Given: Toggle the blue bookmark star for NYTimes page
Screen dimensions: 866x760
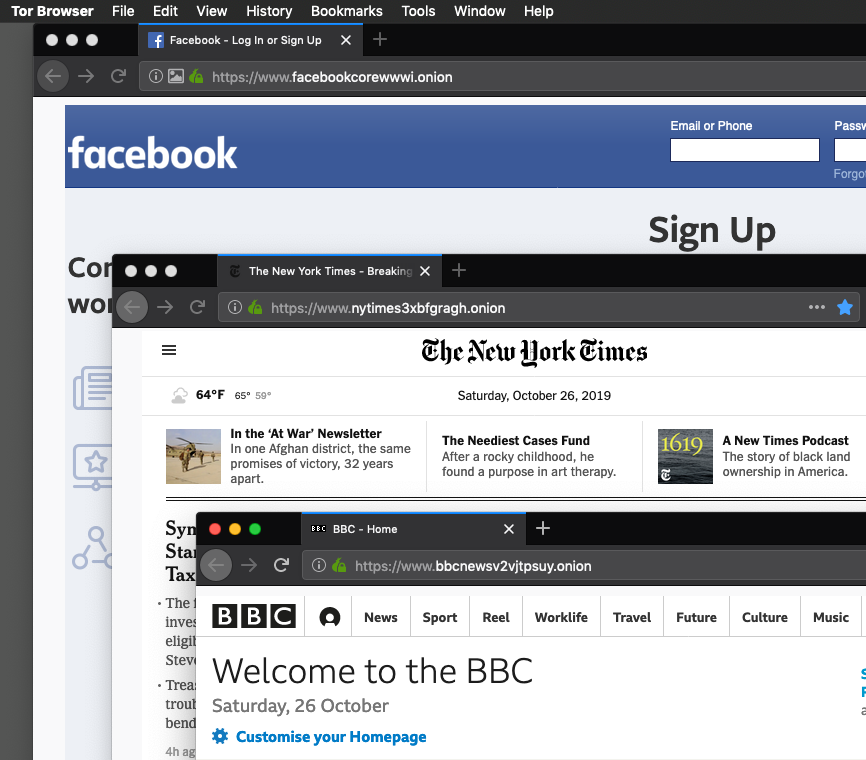Looking at the screenshot, I should (845, 307).
